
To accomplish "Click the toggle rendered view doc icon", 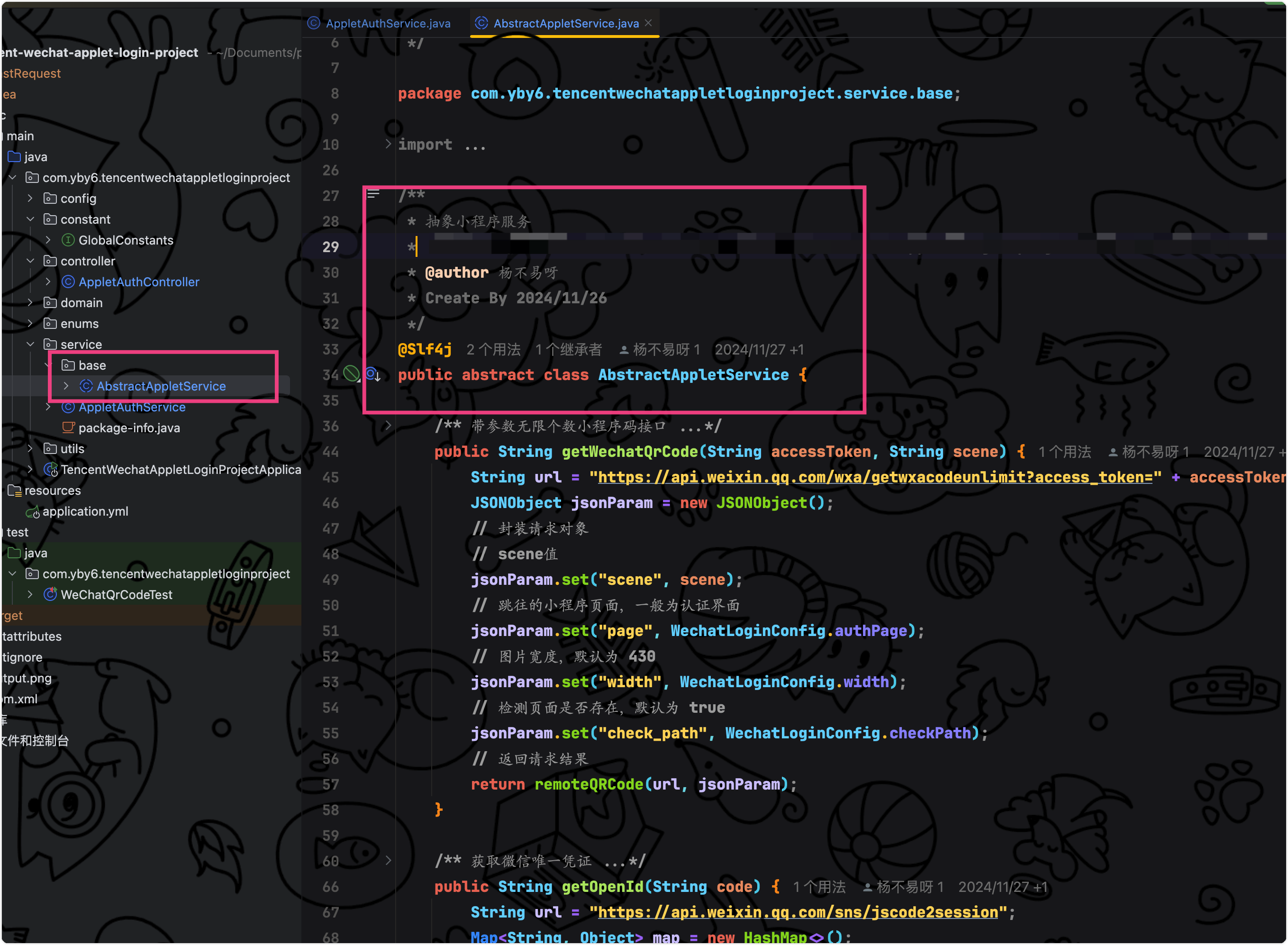I will 373,194.
